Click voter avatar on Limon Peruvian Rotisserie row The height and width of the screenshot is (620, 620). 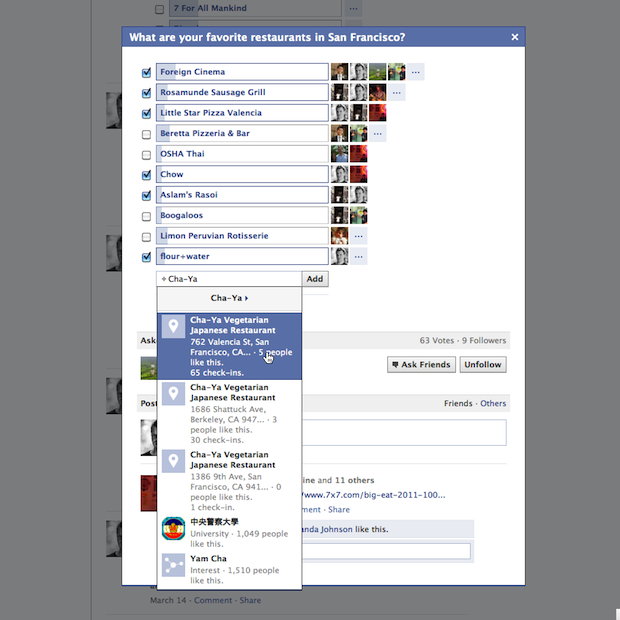point(340,236)
